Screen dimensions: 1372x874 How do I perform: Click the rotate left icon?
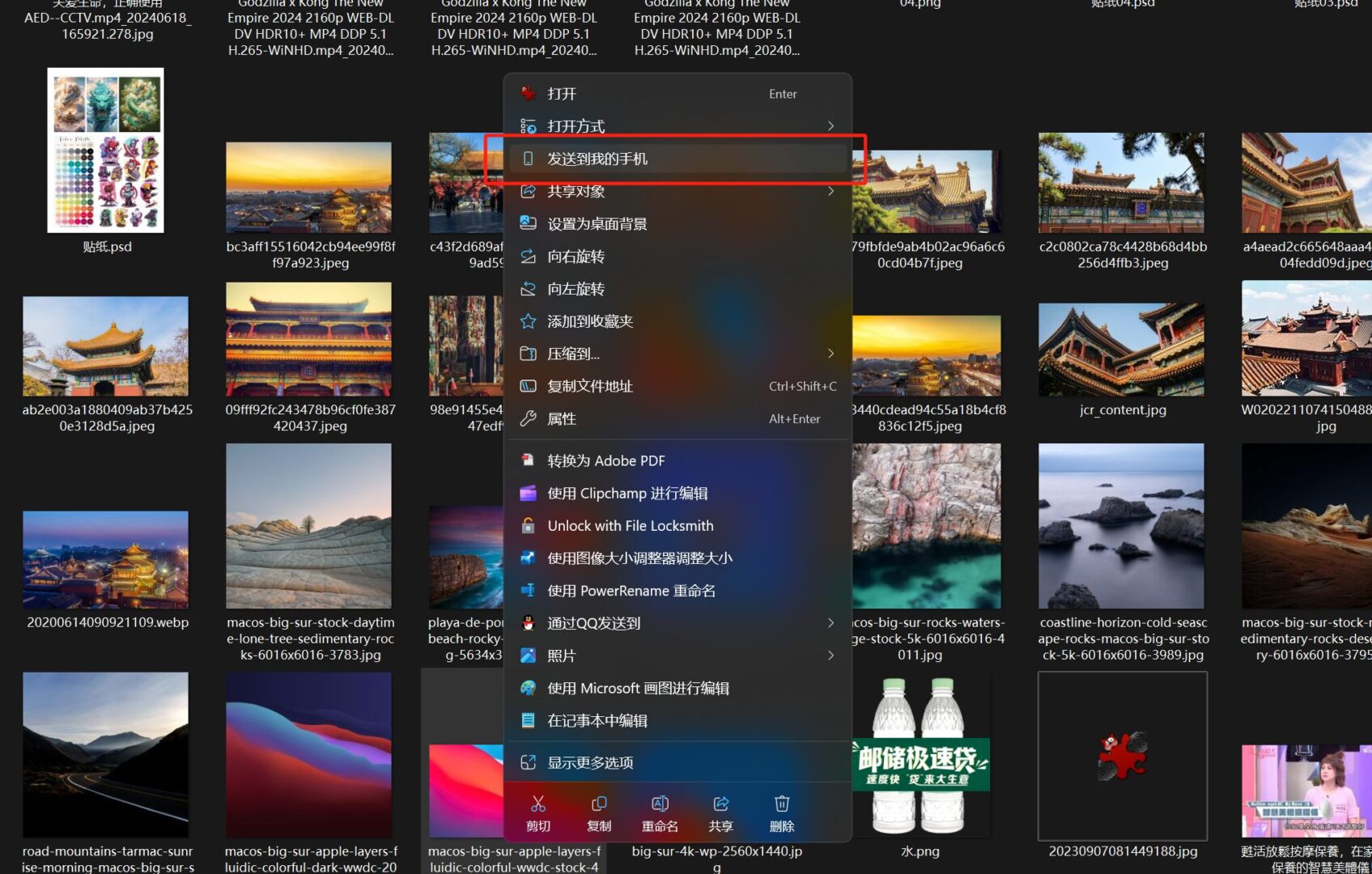(528, 289)
